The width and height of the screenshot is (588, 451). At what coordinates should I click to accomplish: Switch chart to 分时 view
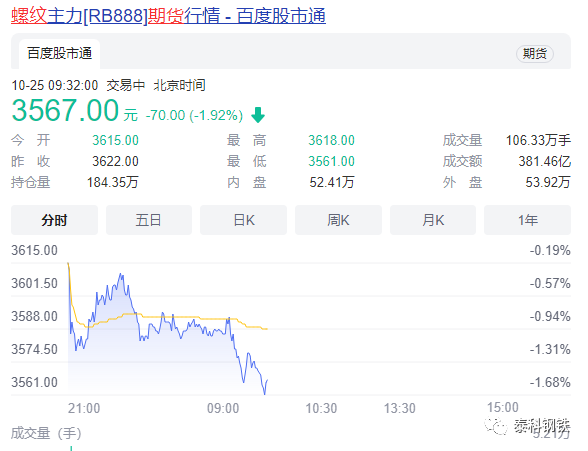(x=54, y=220)
